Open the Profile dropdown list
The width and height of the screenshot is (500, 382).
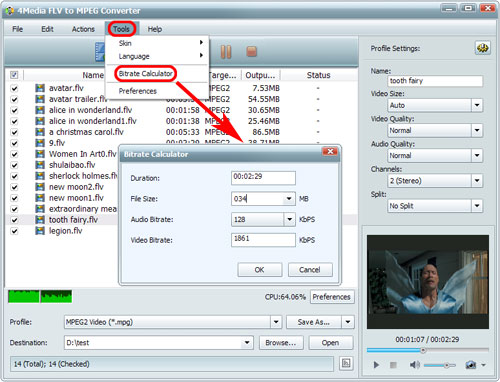[x=276, y=322]
